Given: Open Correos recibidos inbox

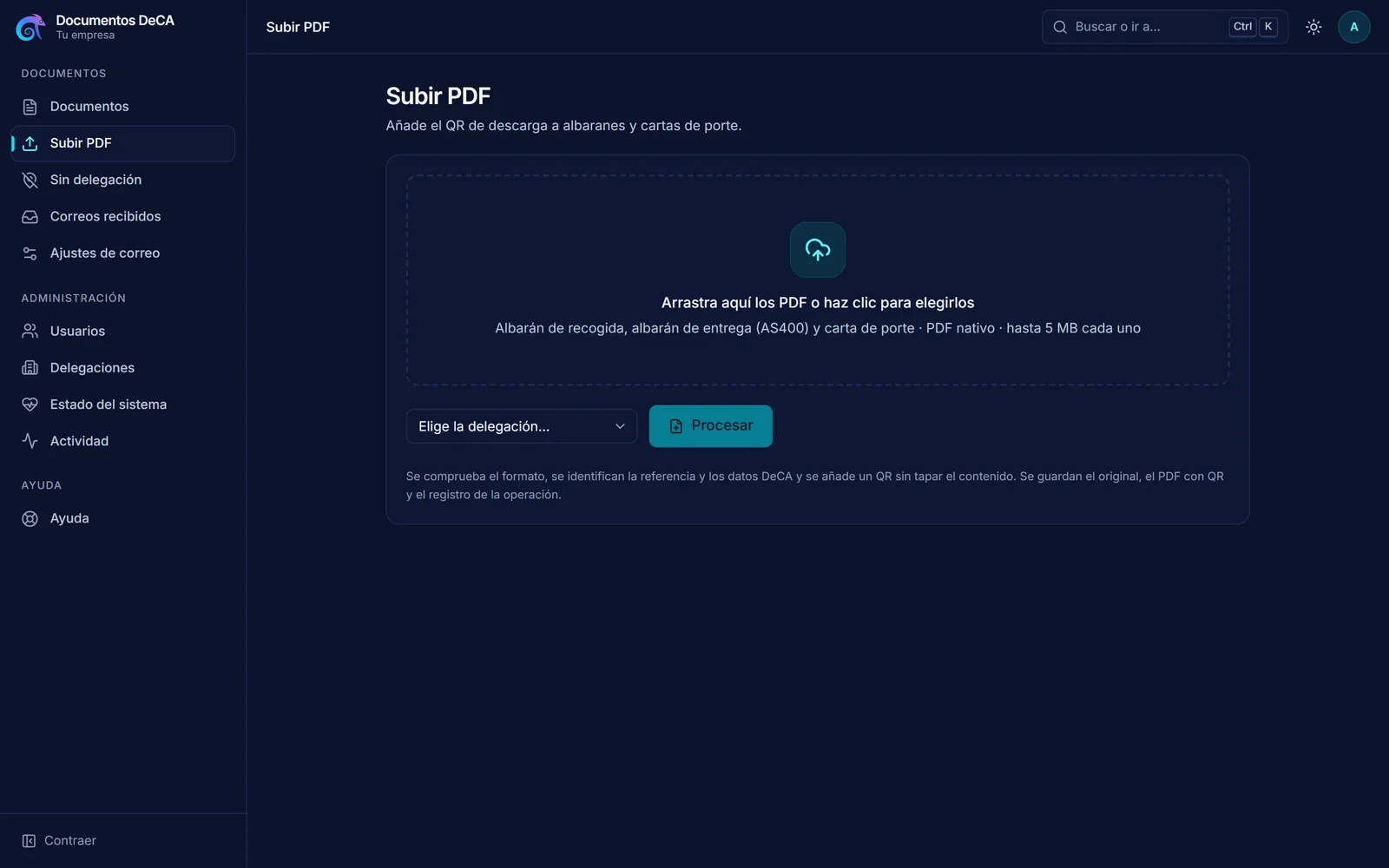Looking at the screenshot, I should point(122,216).
